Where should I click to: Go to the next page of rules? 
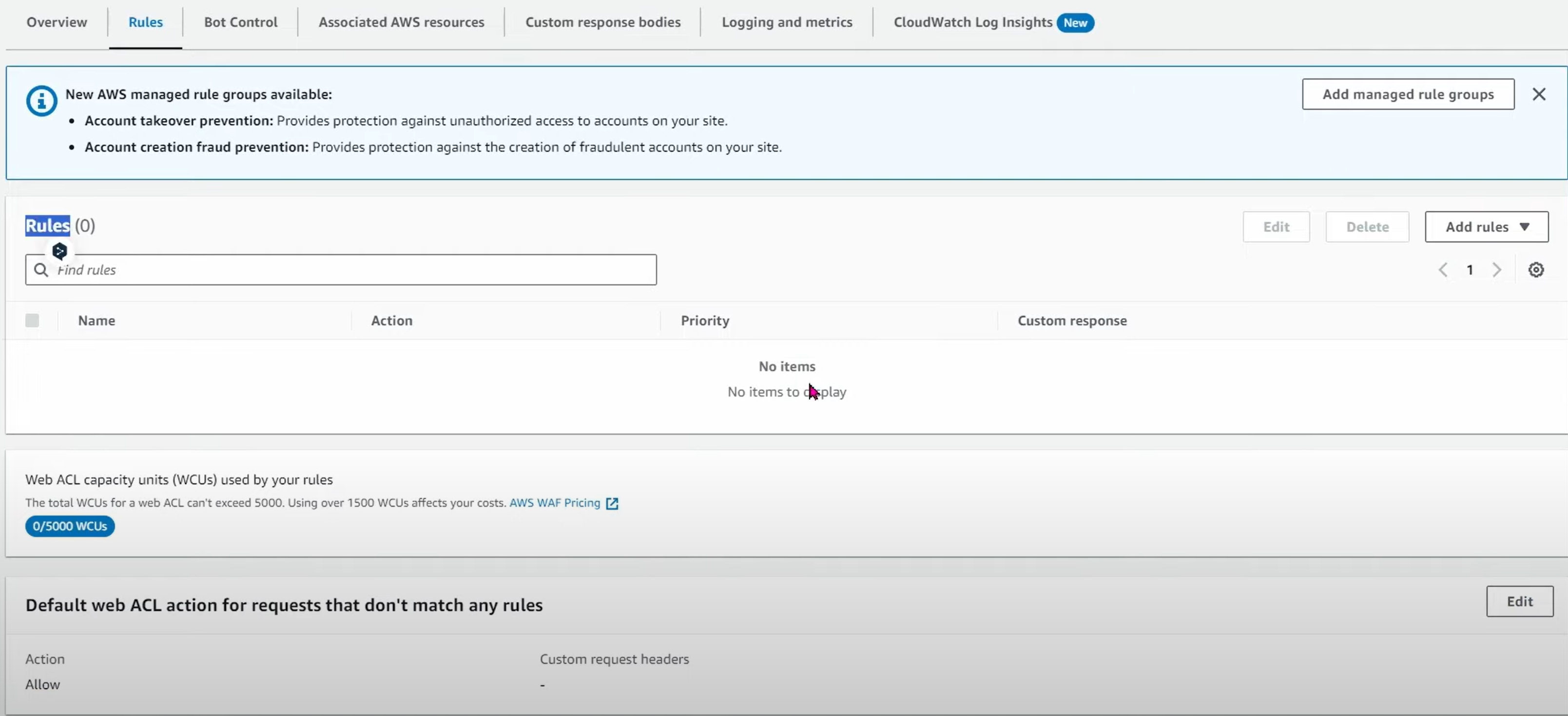click(x=1497, y=270)
